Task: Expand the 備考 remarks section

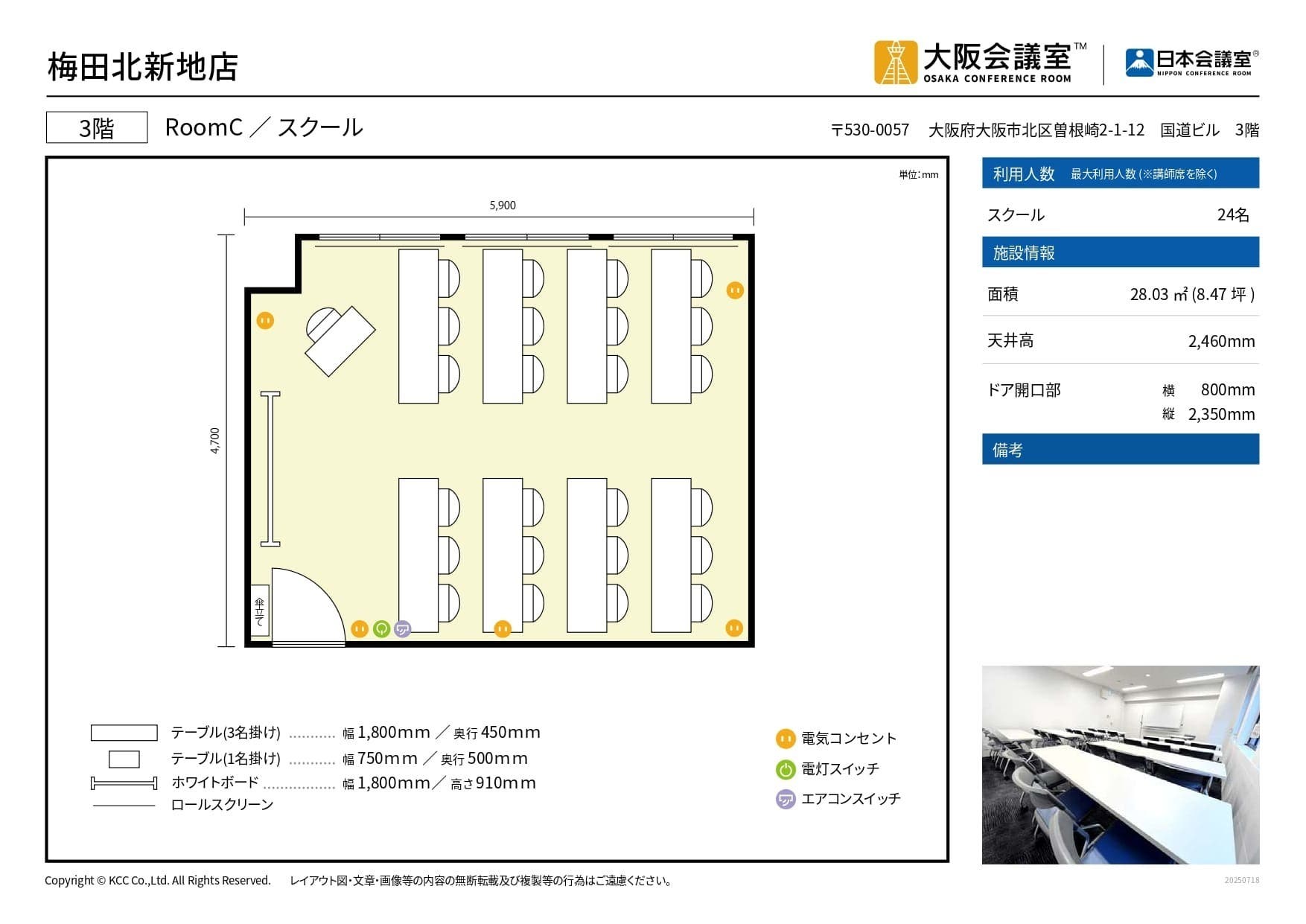Action: click(x=1120, y=450)
